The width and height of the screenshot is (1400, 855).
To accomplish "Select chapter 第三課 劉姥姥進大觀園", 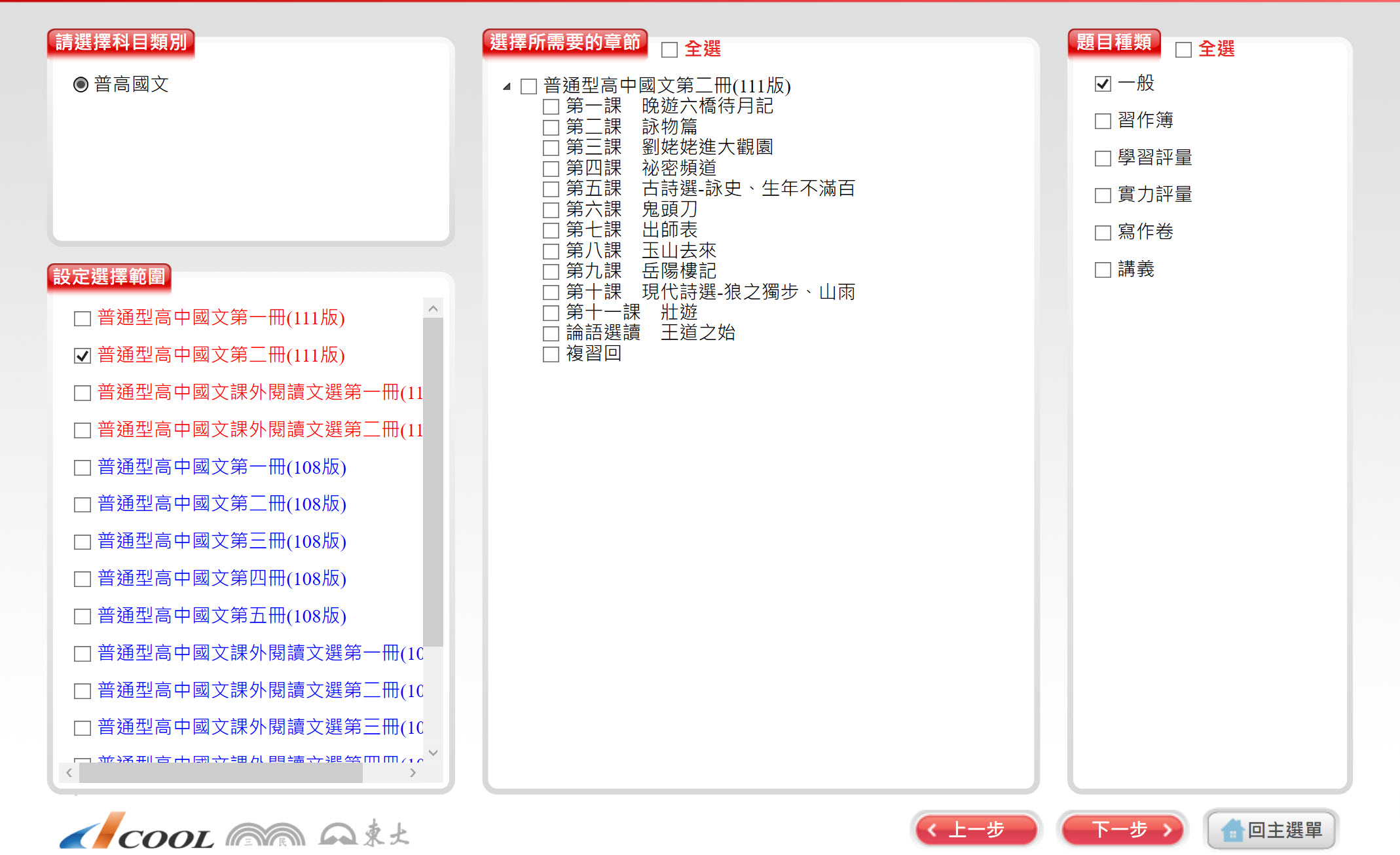I will pos(551,148).
